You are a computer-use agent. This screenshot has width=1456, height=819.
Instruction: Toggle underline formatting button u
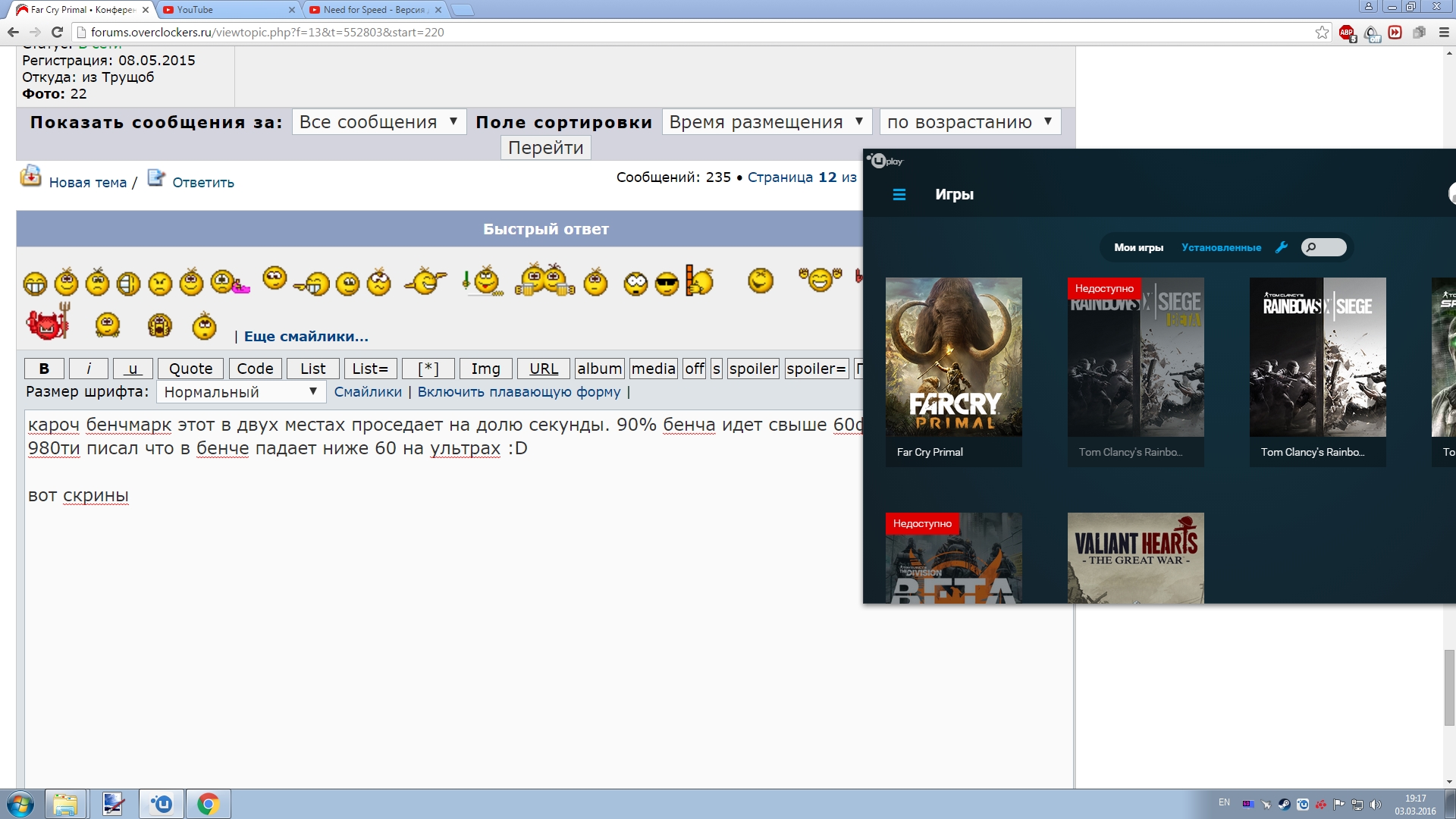(133, 369)
